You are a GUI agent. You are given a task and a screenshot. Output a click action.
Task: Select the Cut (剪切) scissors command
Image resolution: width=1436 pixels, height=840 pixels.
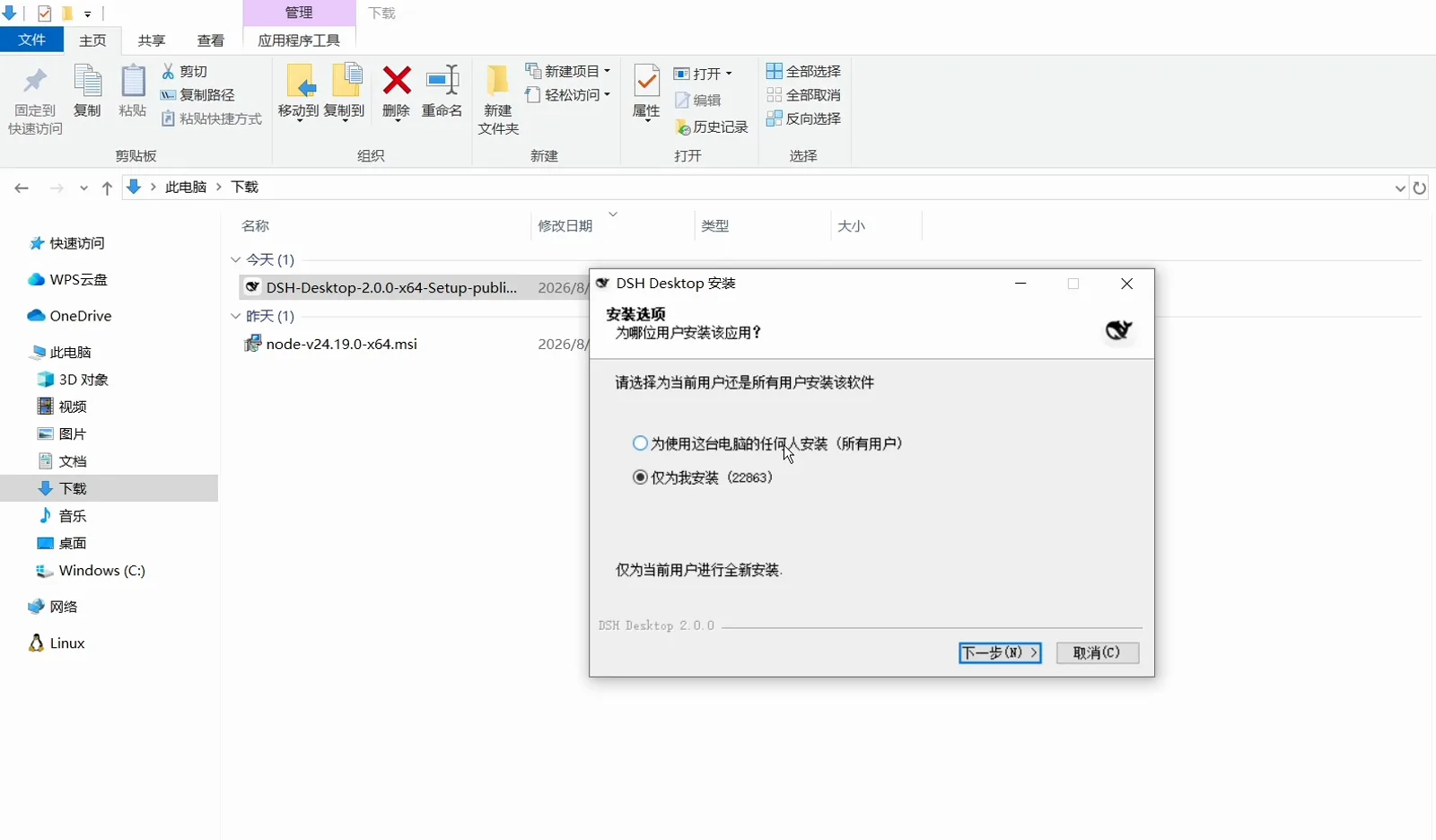tap(185, 71)
